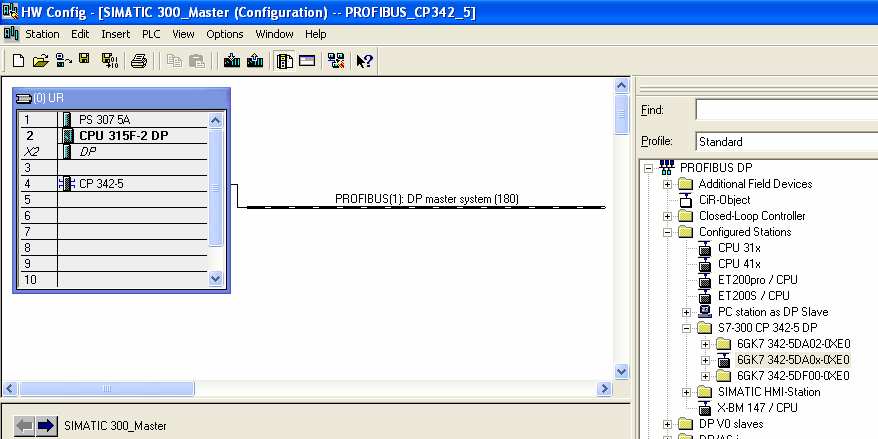The width and height of the screenshot is (878, 439).
Task: Open the Insert menu
Action: tap(115, 34)
